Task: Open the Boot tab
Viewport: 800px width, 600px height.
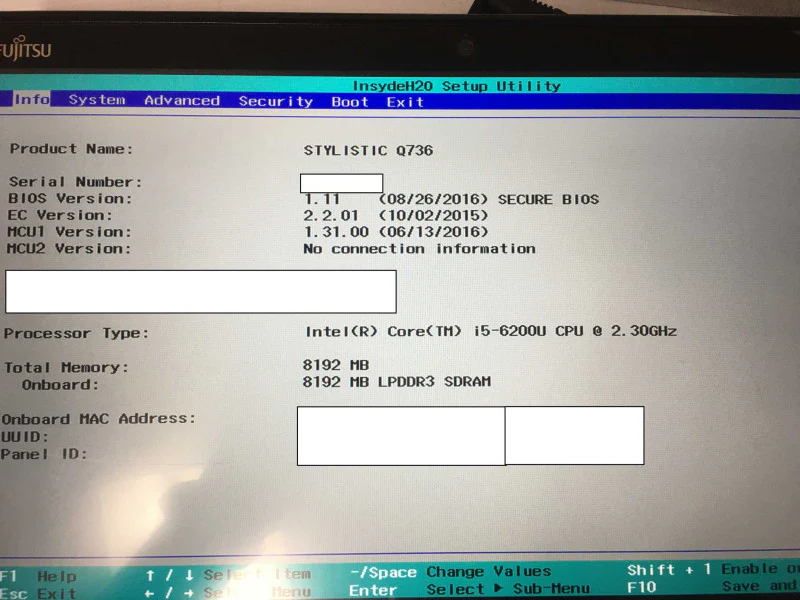Action: point(349,102)
